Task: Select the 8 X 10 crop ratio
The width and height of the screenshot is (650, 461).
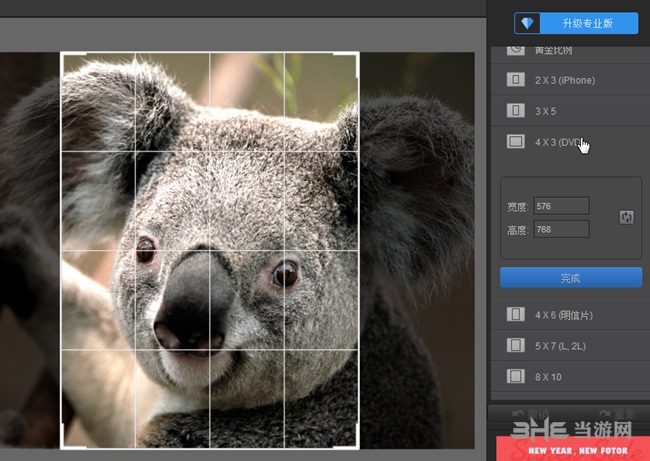Action: pyautogui.click(x=570, y=376)
